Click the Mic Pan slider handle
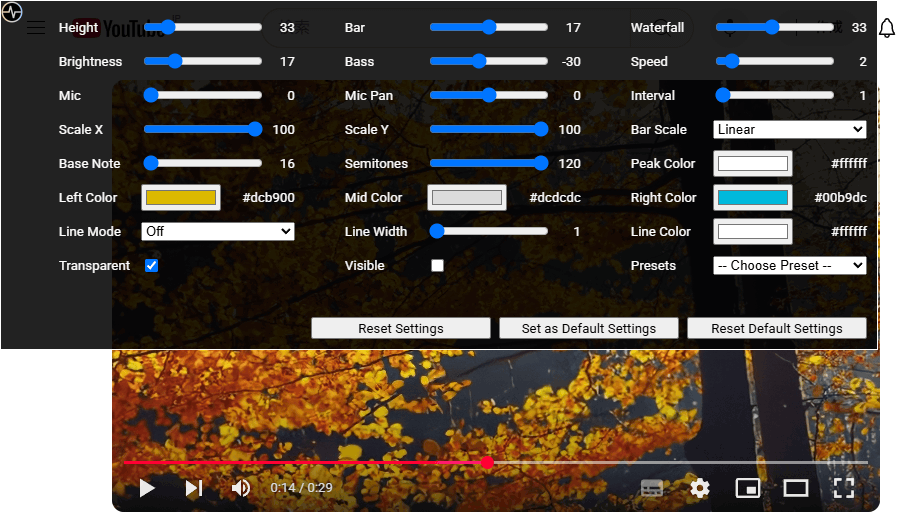920x526 pixels. (489, 95)
